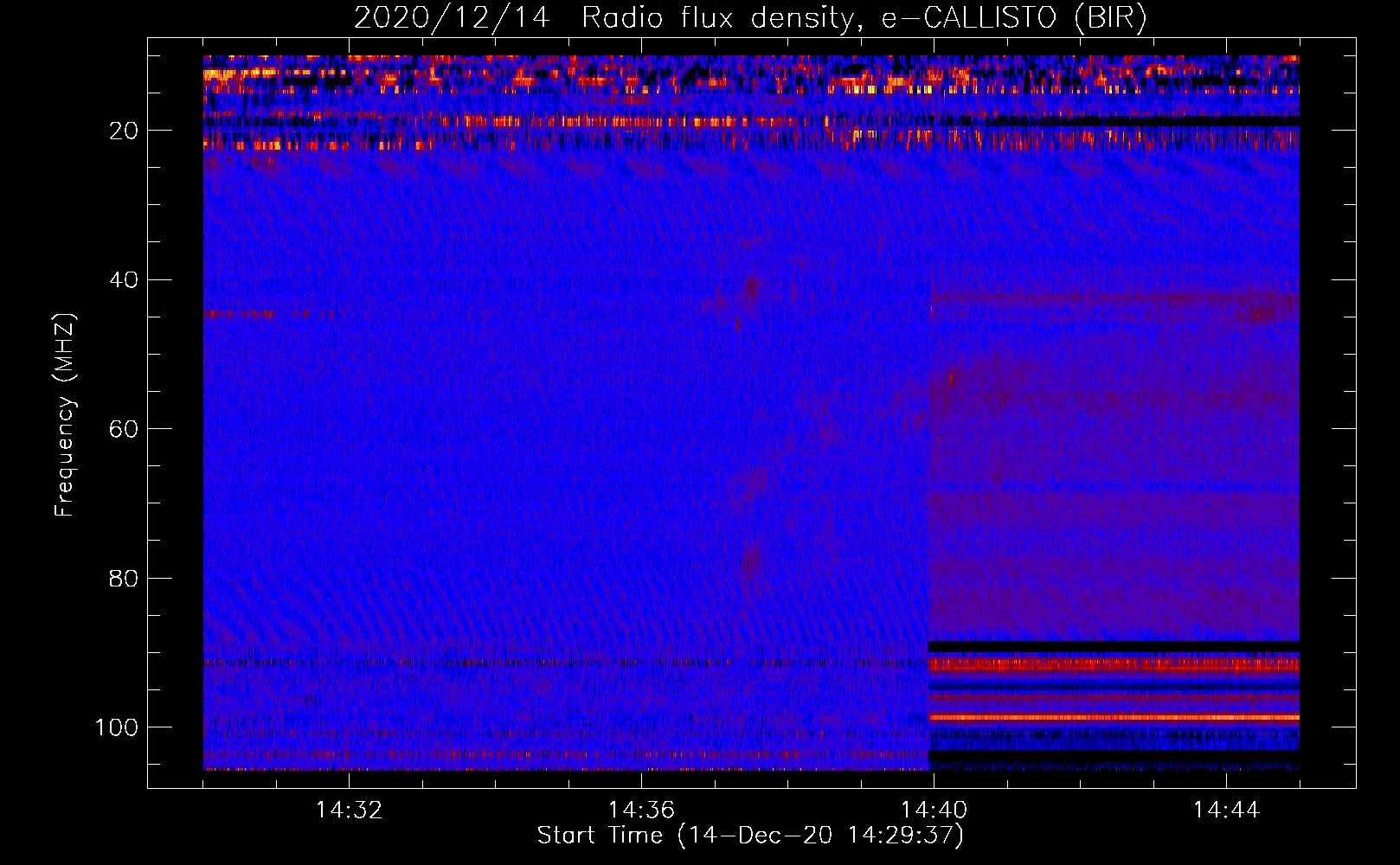
Task: Select the 'Start Time (14-Dec-20 14:29:37)' label
Action: click(x=750, y=836)
